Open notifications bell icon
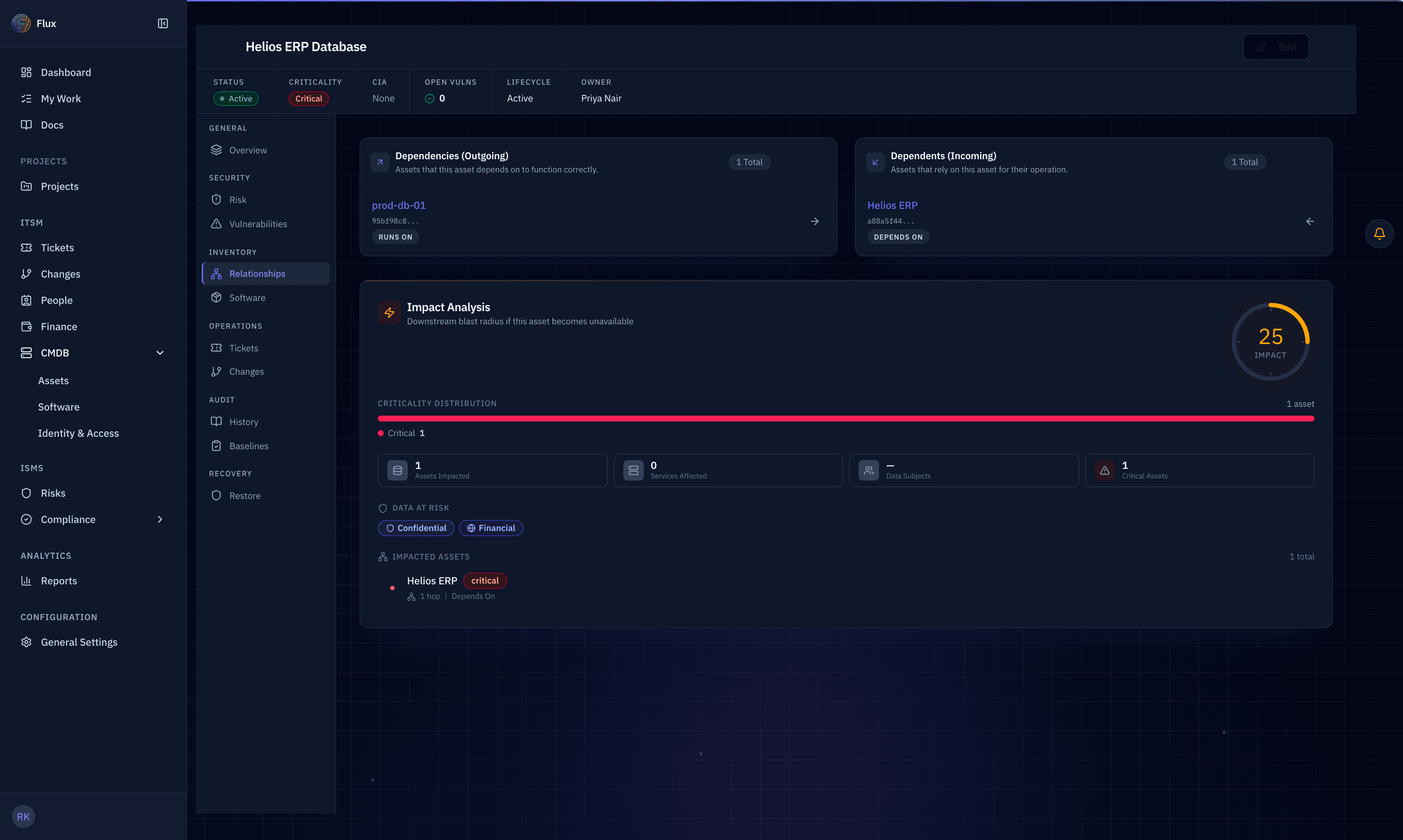Image resolution: width=1403 pixels, height=840 pixels. (x=1379, y=233)
